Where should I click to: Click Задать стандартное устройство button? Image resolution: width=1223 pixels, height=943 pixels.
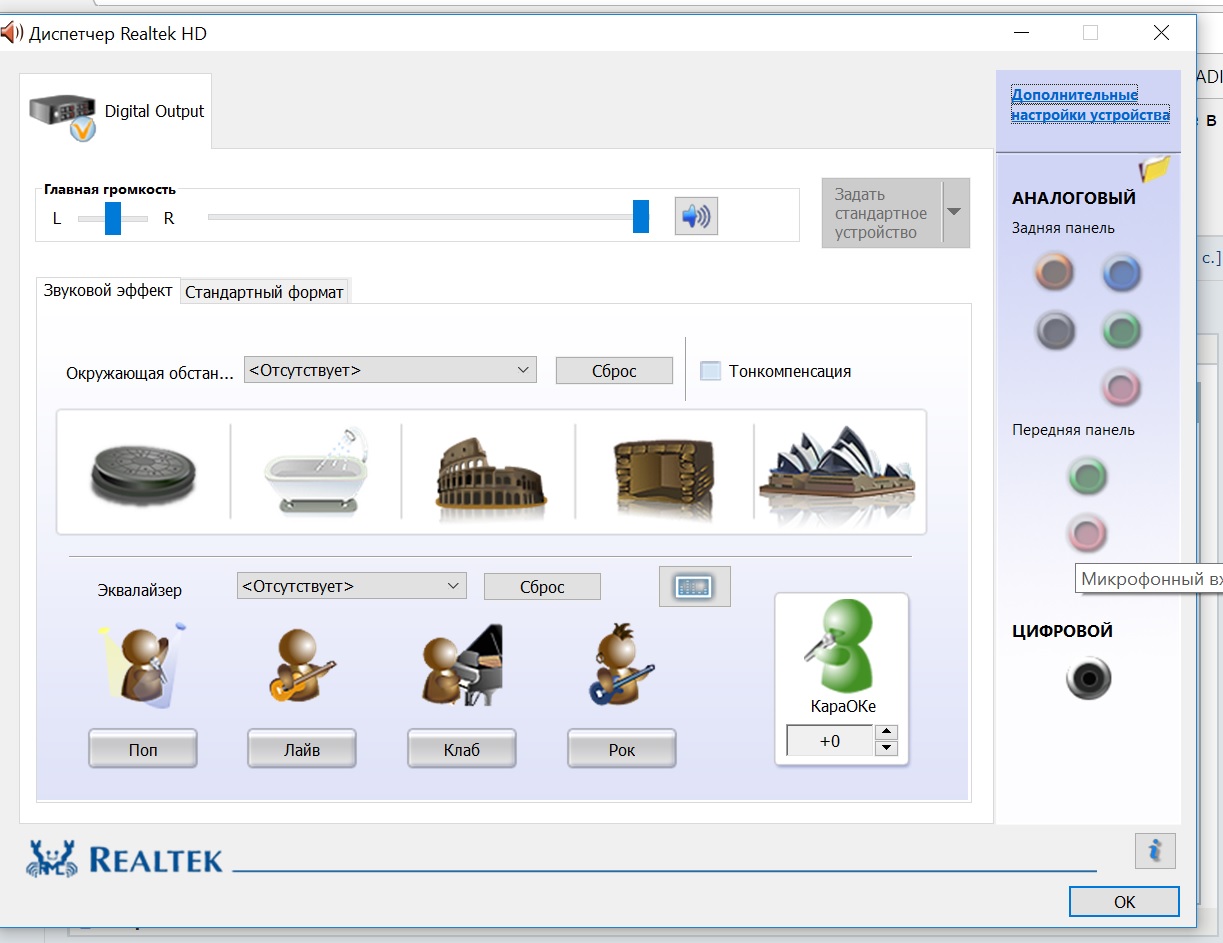(881, 213)
